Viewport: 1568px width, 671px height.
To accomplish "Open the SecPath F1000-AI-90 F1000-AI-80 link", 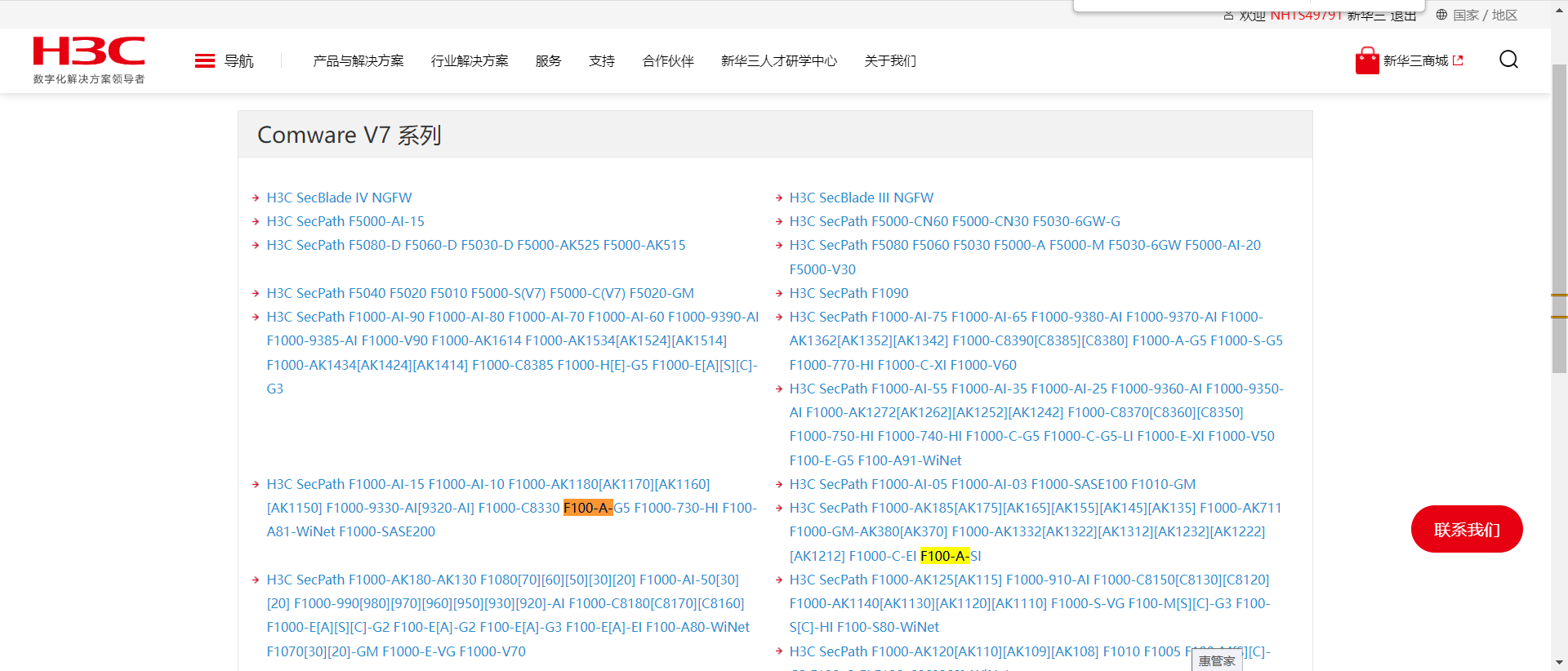I will (513, 353).
